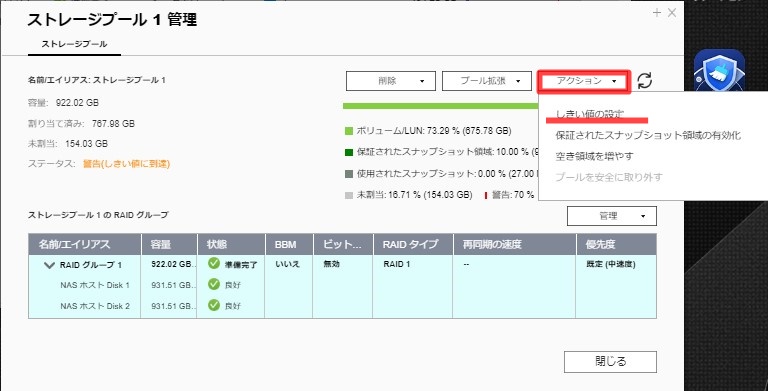Click the 準備完了 status text
Screen dimensions: 768x391
point(241,265)
